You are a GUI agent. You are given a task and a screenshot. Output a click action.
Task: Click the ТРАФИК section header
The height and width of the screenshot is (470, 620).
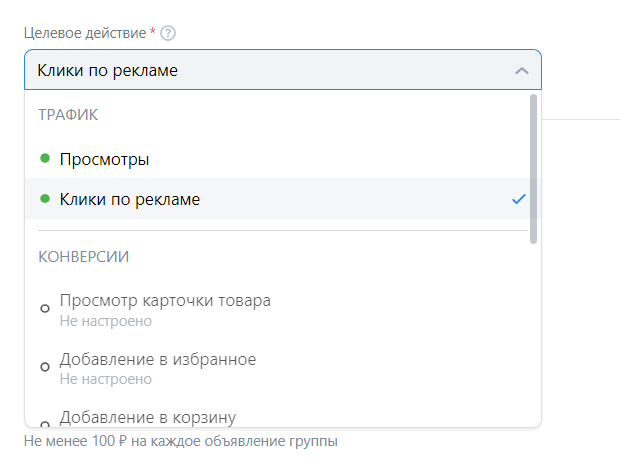coord(68,115)
